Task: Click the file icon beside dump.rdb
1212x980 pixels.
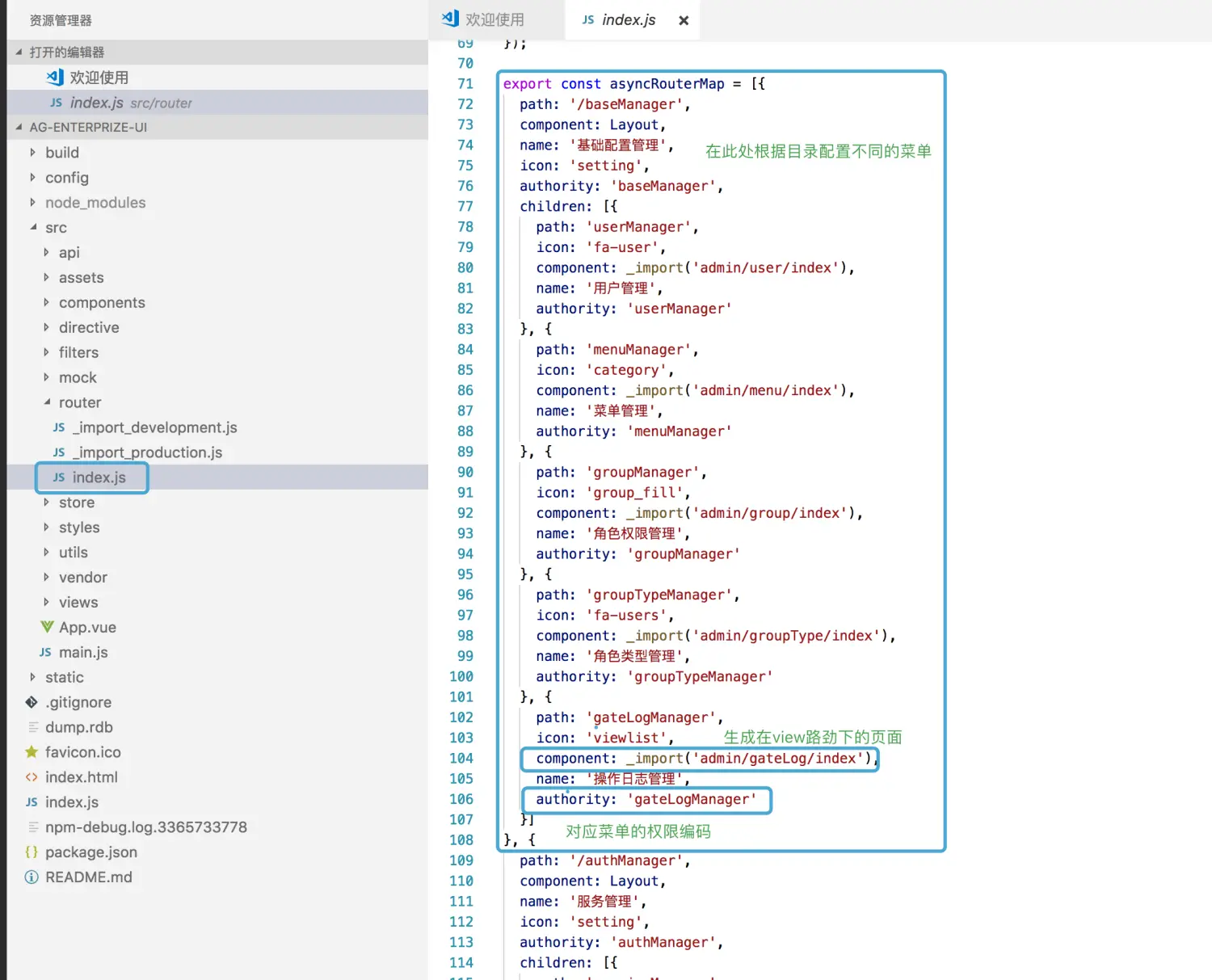Action: [x=33, y=727]
